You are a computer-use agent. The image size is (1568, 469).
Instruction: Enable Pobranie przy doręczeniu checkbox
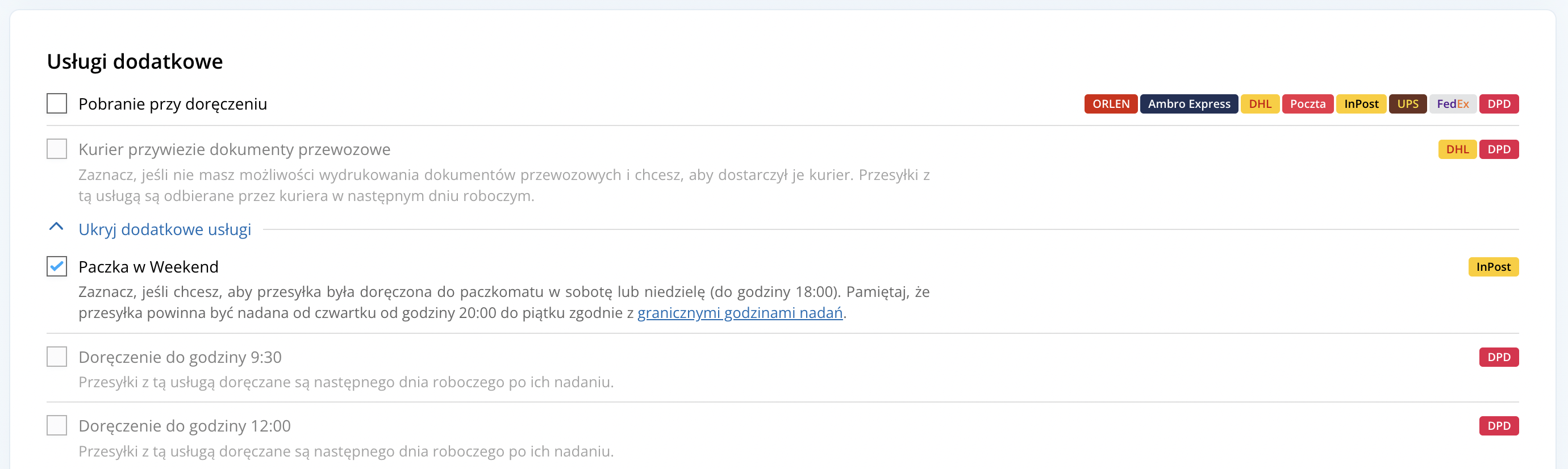[x=57, y=103]
